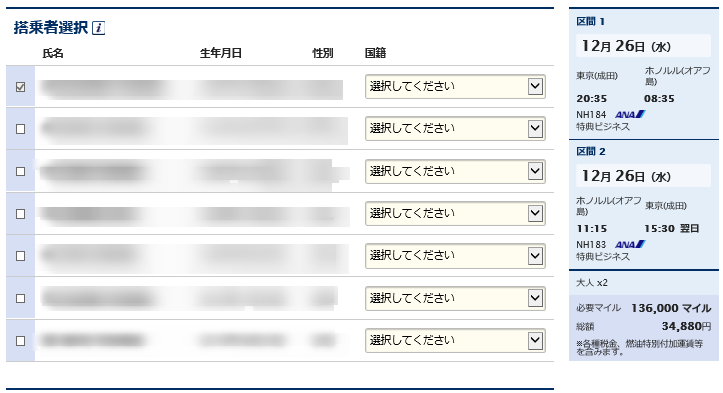Expand third passenger's nationality dropdown
The width and height of the screenshot is (723, 393).
click(455, 171)
